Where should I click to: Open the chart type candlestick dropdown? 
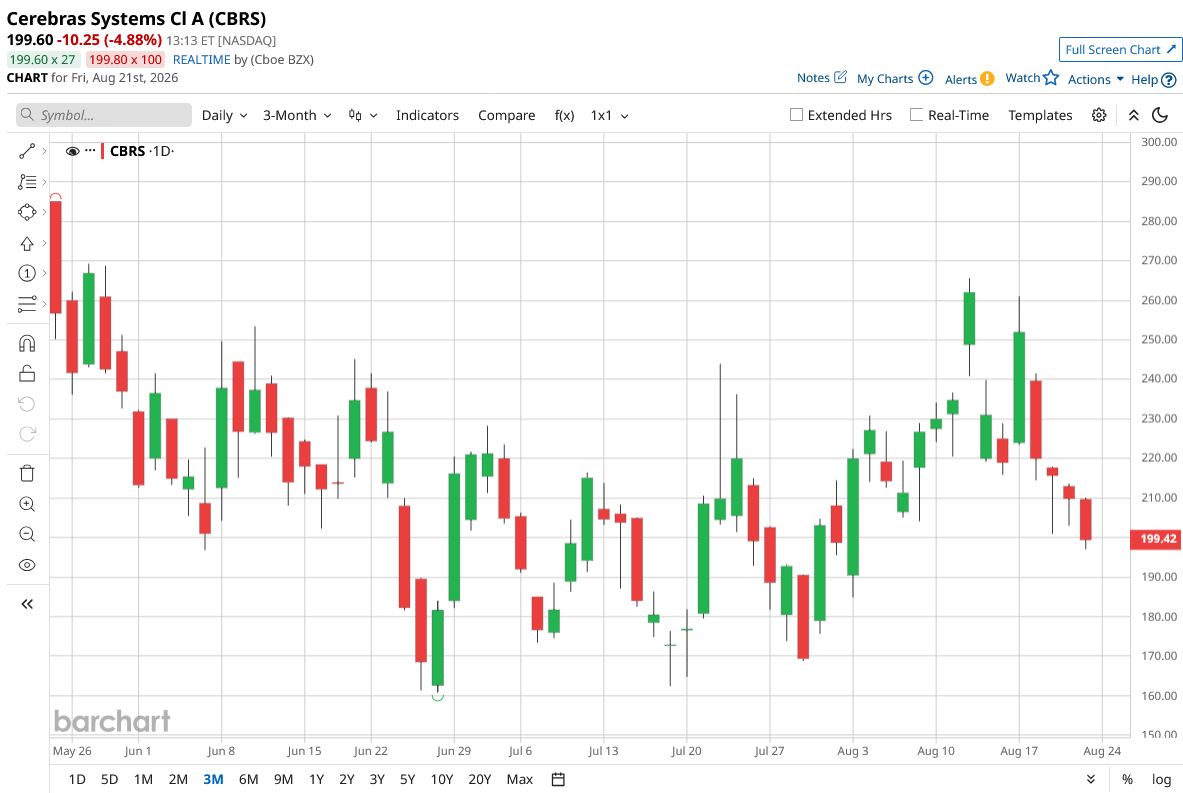(363, 115)
